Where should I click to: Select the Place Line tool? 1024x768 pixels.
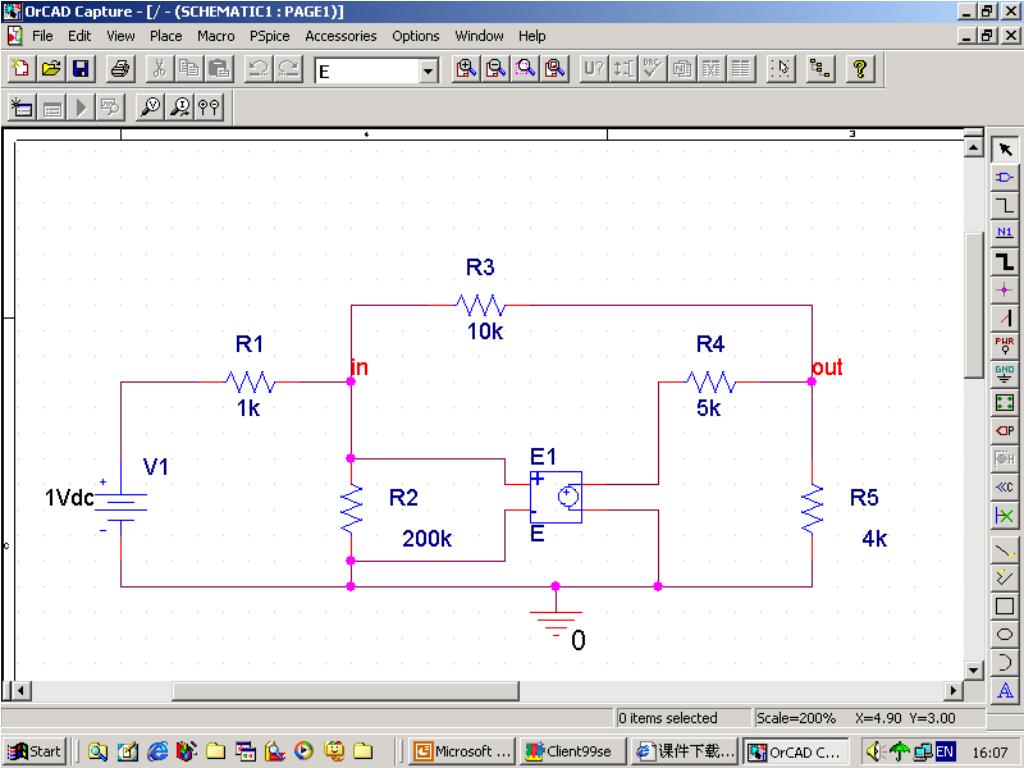click(1004, 551)
